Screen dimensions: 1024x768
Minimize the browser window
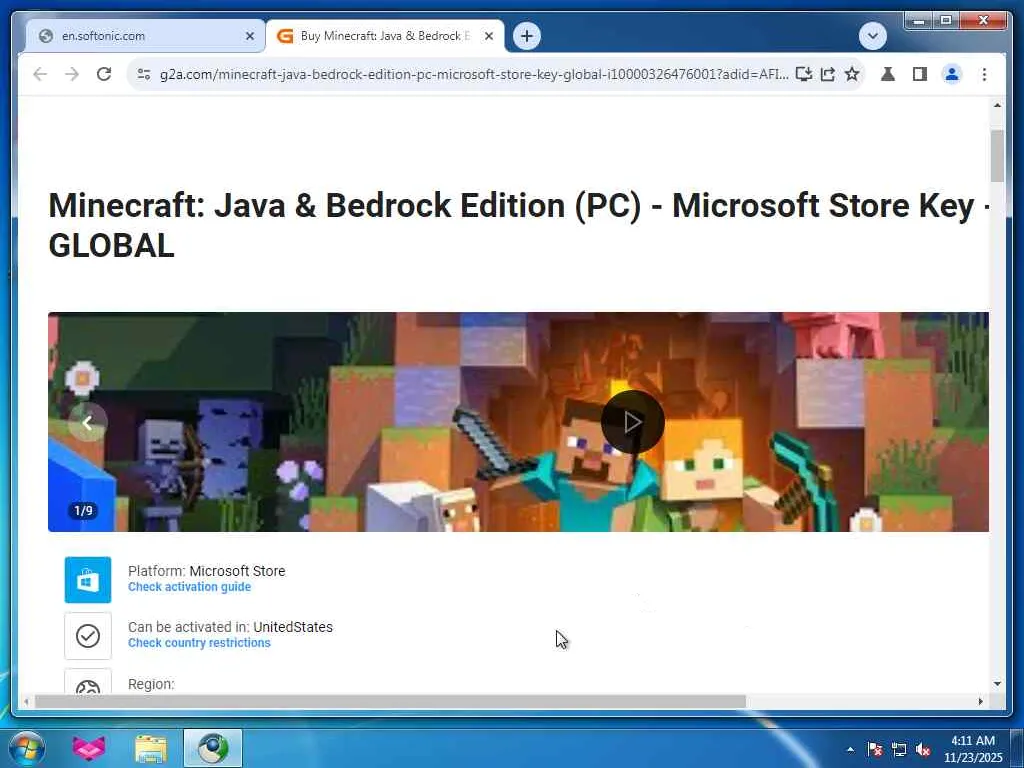(920, 21)
